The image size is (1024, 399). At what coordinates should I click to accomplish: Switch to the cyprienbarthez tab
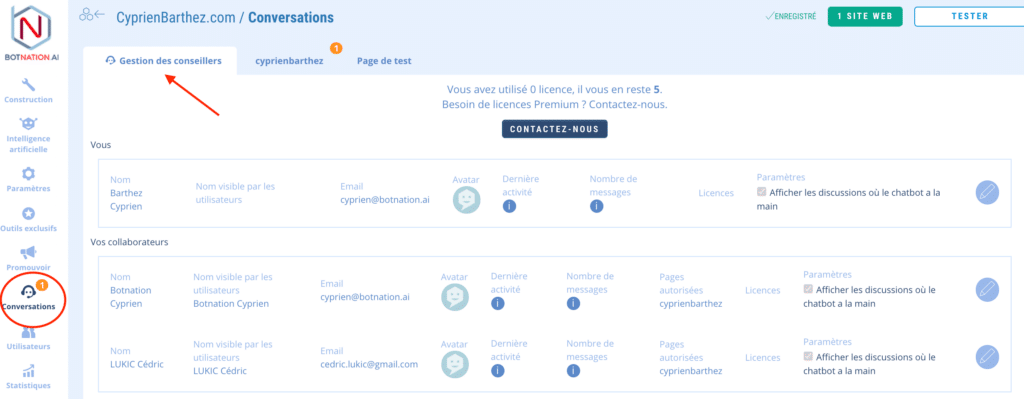[x=289, y=61]
